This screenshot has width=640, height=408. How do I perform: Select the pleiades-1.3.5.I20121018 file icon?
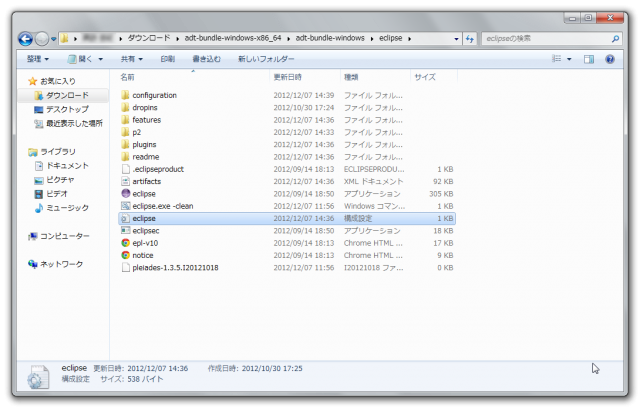(125, 268)
